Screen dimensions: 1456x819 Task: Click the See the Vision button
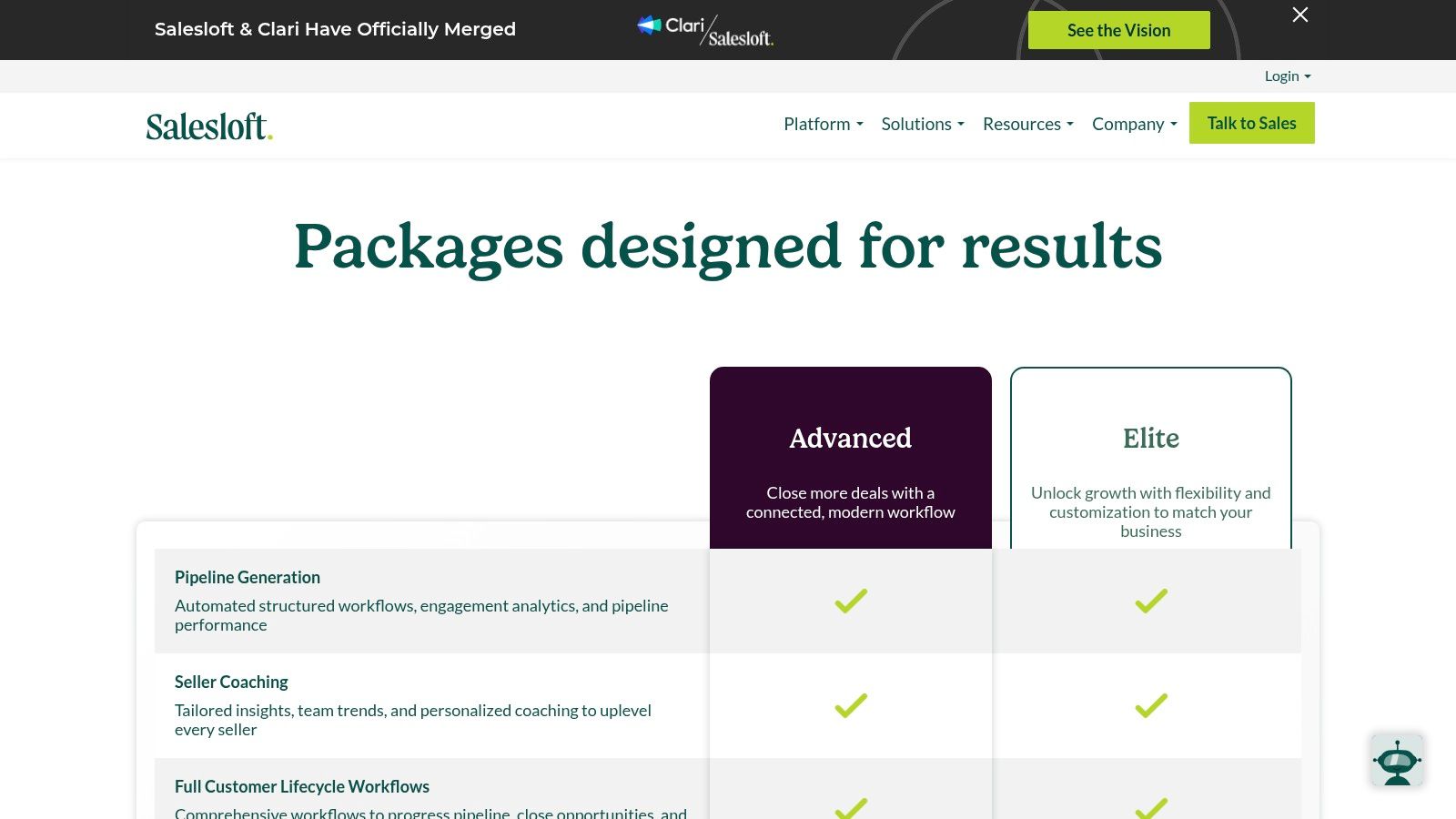pos(1118,30)
